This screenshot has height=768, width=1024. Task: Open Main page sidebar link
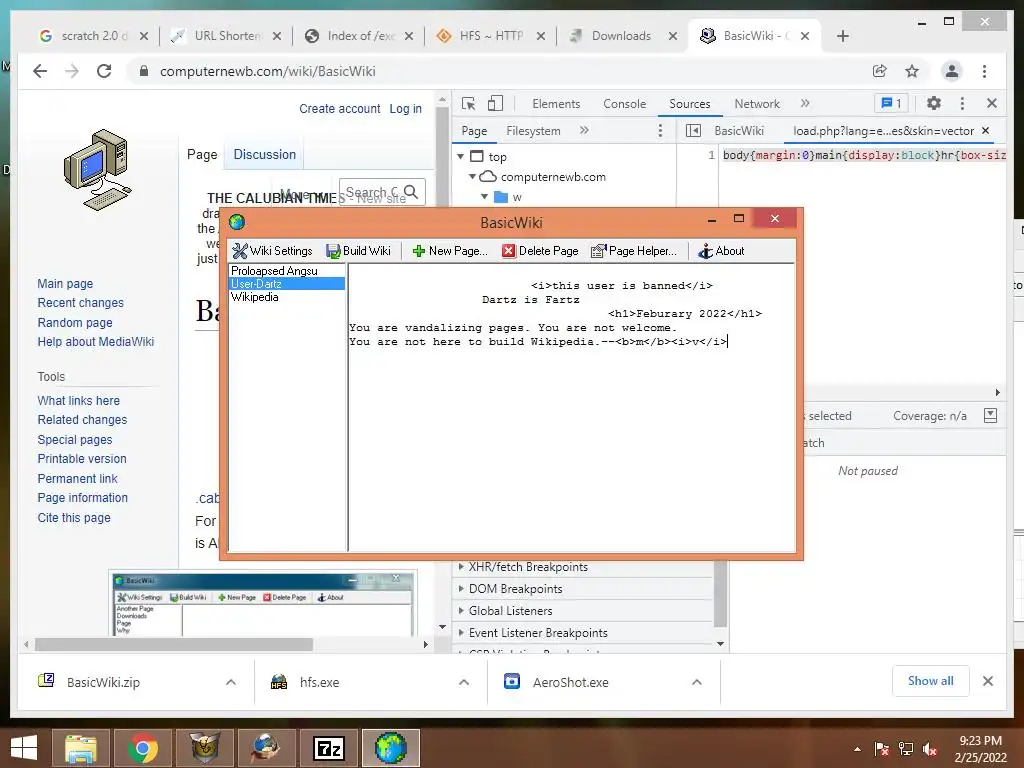(x=65, y=283)
